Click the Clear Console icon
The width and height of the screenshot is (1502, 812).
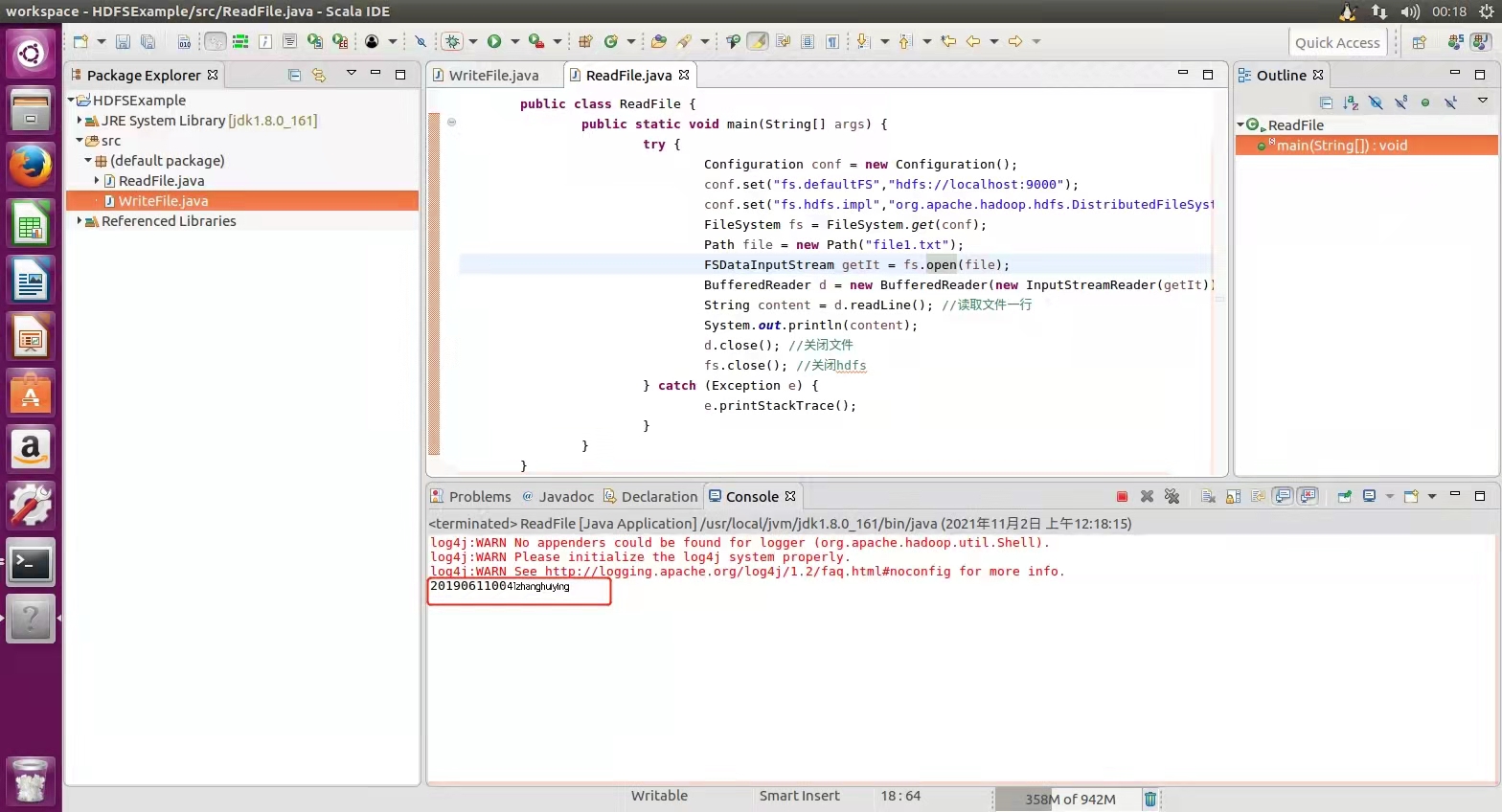(1208, 496)
